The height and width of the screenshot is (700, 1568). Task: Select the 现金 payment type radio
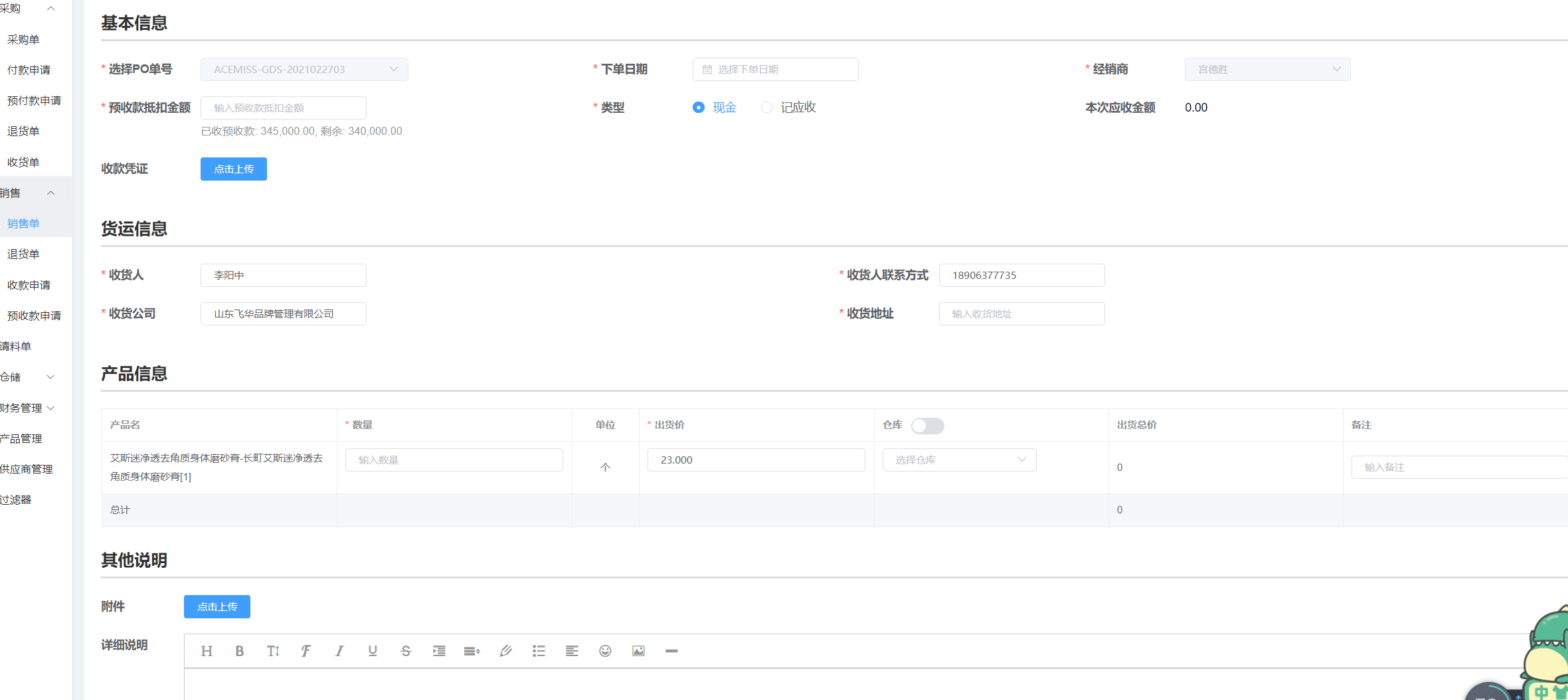pyautogui.click(x=699, y=108)
